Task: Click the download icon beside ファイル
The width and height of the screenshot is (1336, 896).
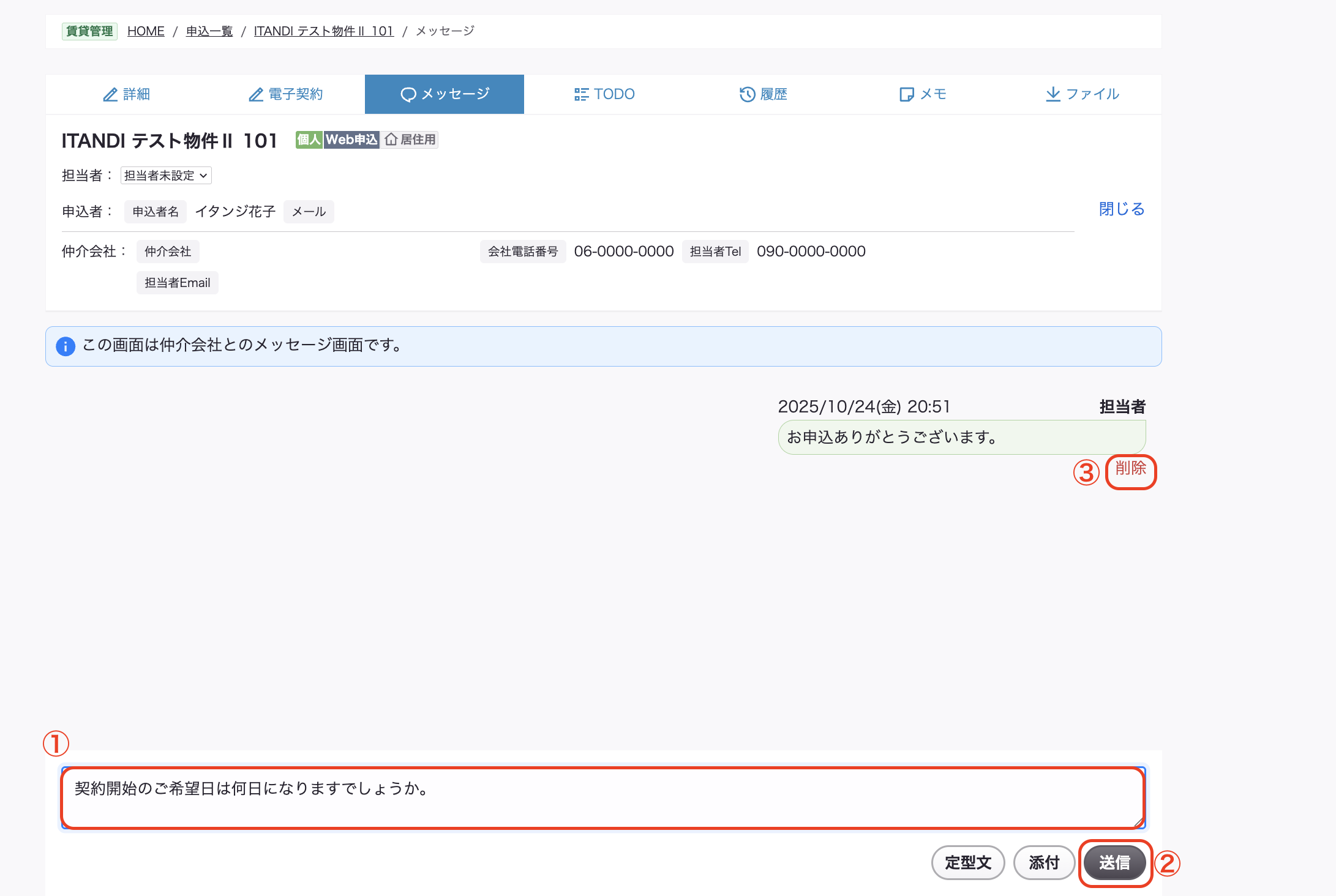Action: (x=1053, y=94)
